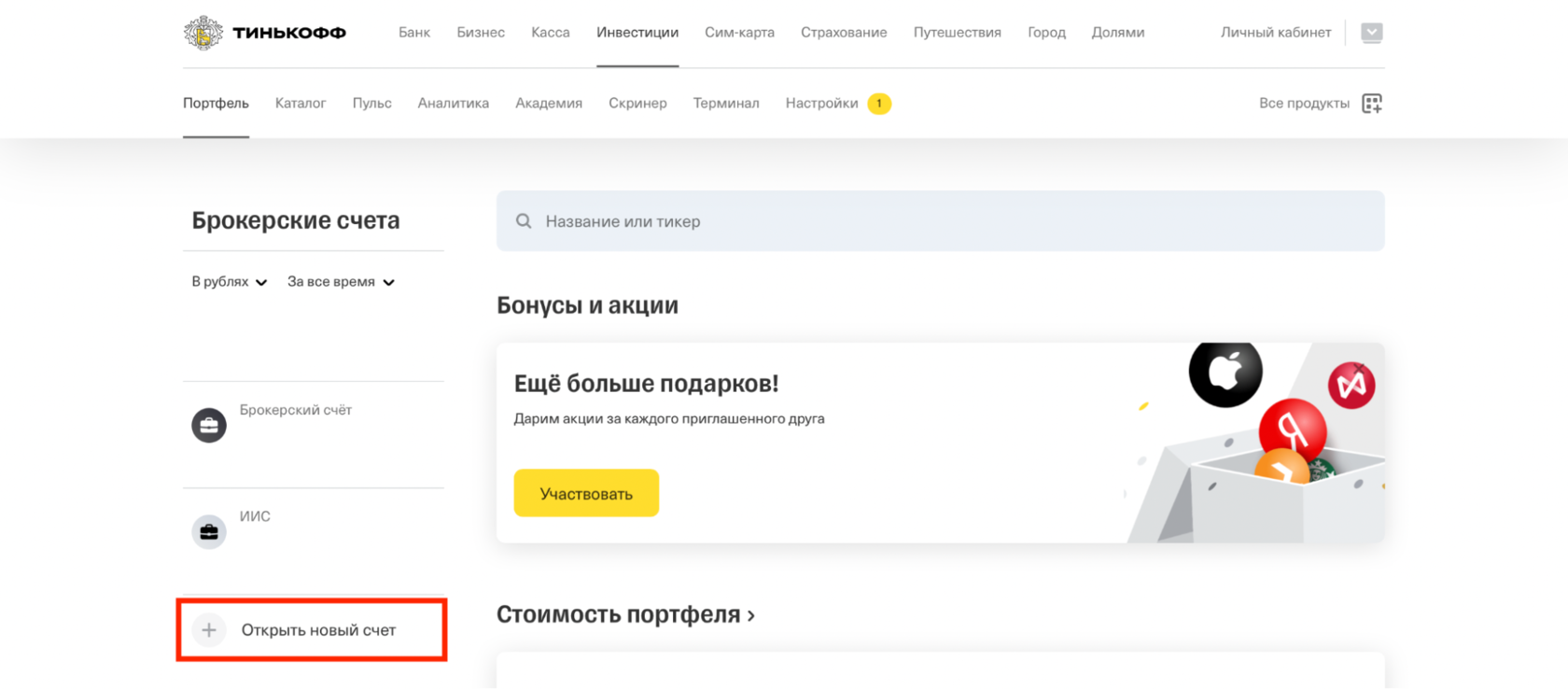Image resolution: width=1568 pixels, height=689 pixels.
Task: Switch to the Настройки tab
Action: click(821, 104)
